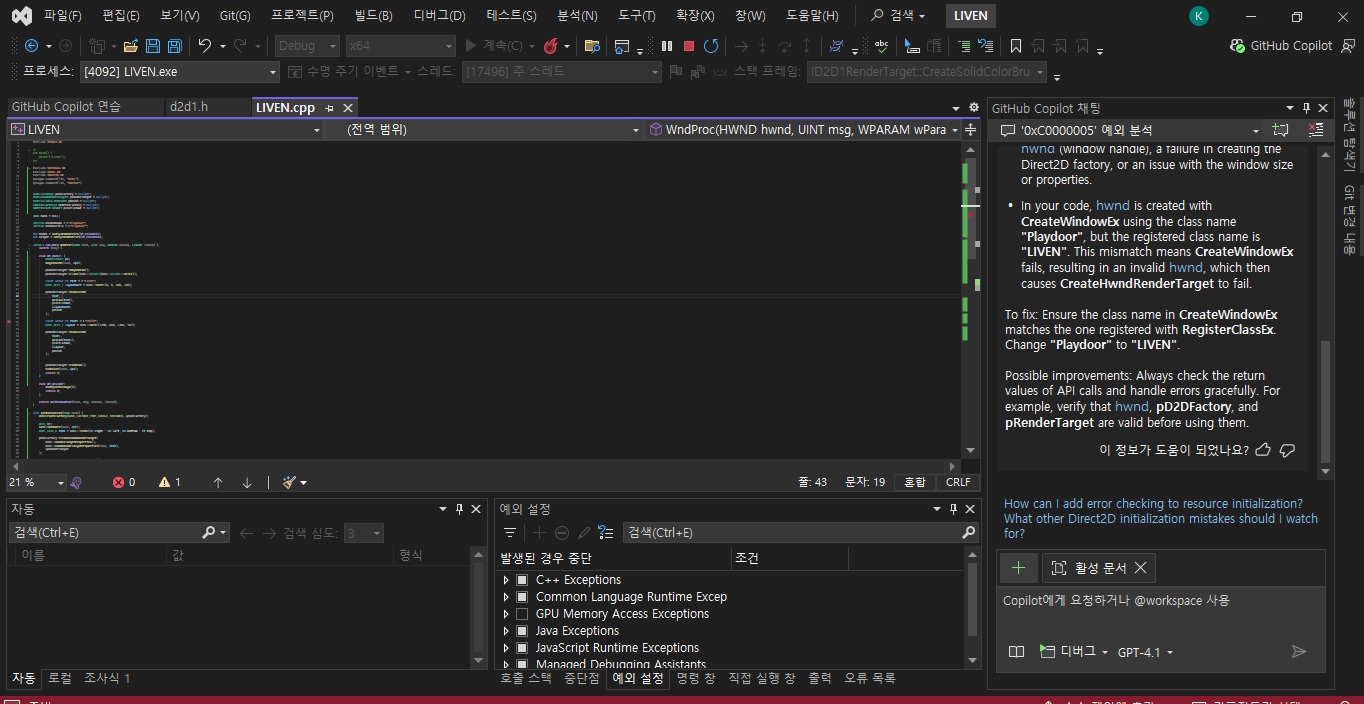
Task: Switch to the d2d1.h editor tab
Action: tap(195, 107)
